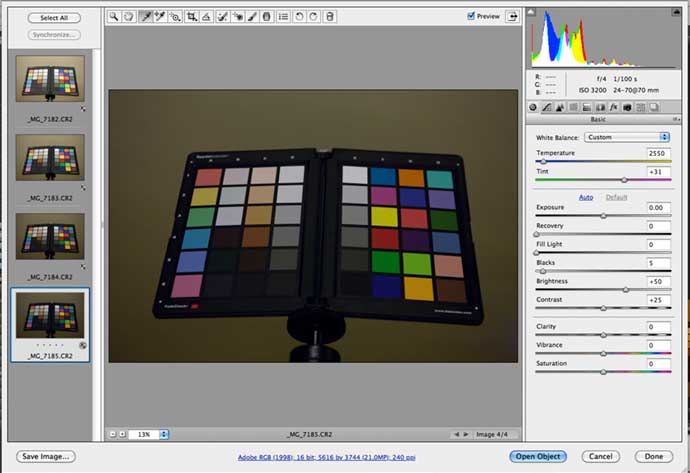Image resolution: width=690 pixels, height=473 pixels.
Task: Switch to the Presets tab
Action: [641, 107]
